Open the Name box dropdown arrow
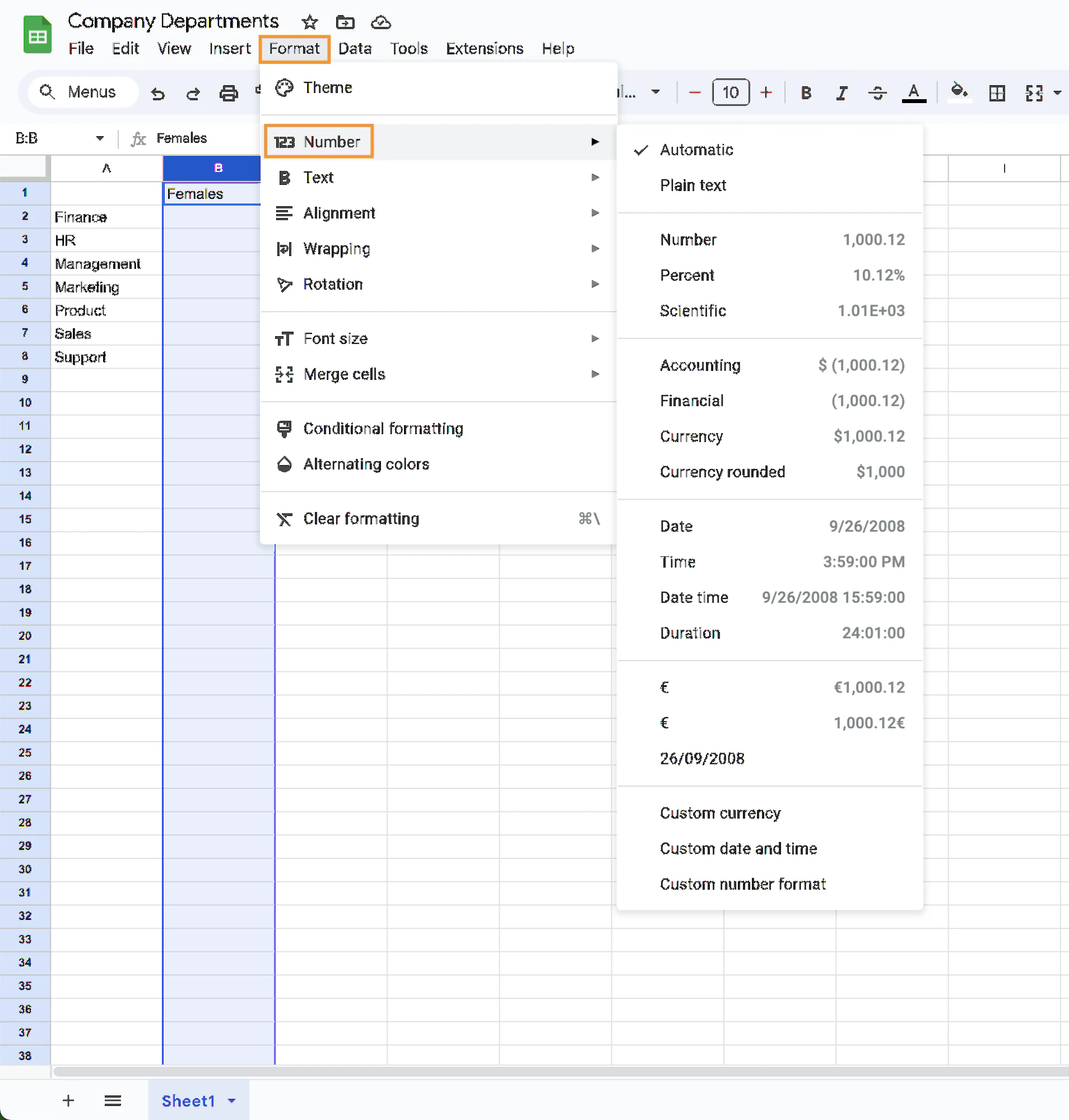 (100, 138)
